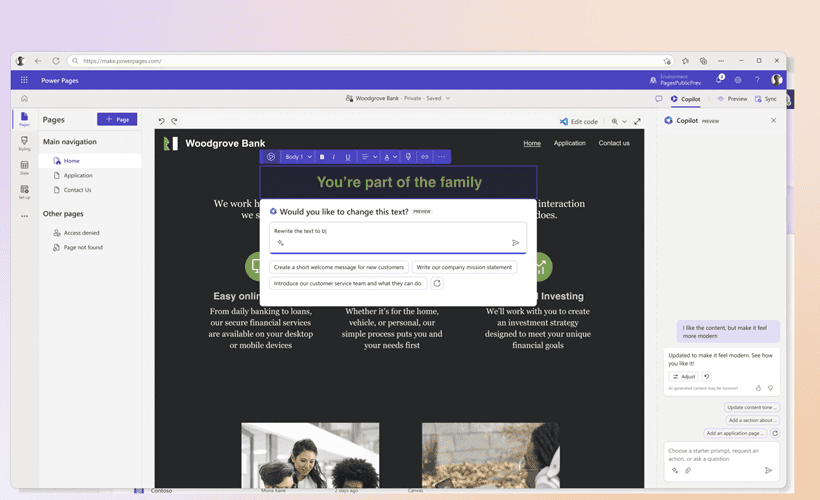Click the undo arrow above the canvas
Image resolution: width=820 pixels, height=500 pixels.
tap(162, 121)
